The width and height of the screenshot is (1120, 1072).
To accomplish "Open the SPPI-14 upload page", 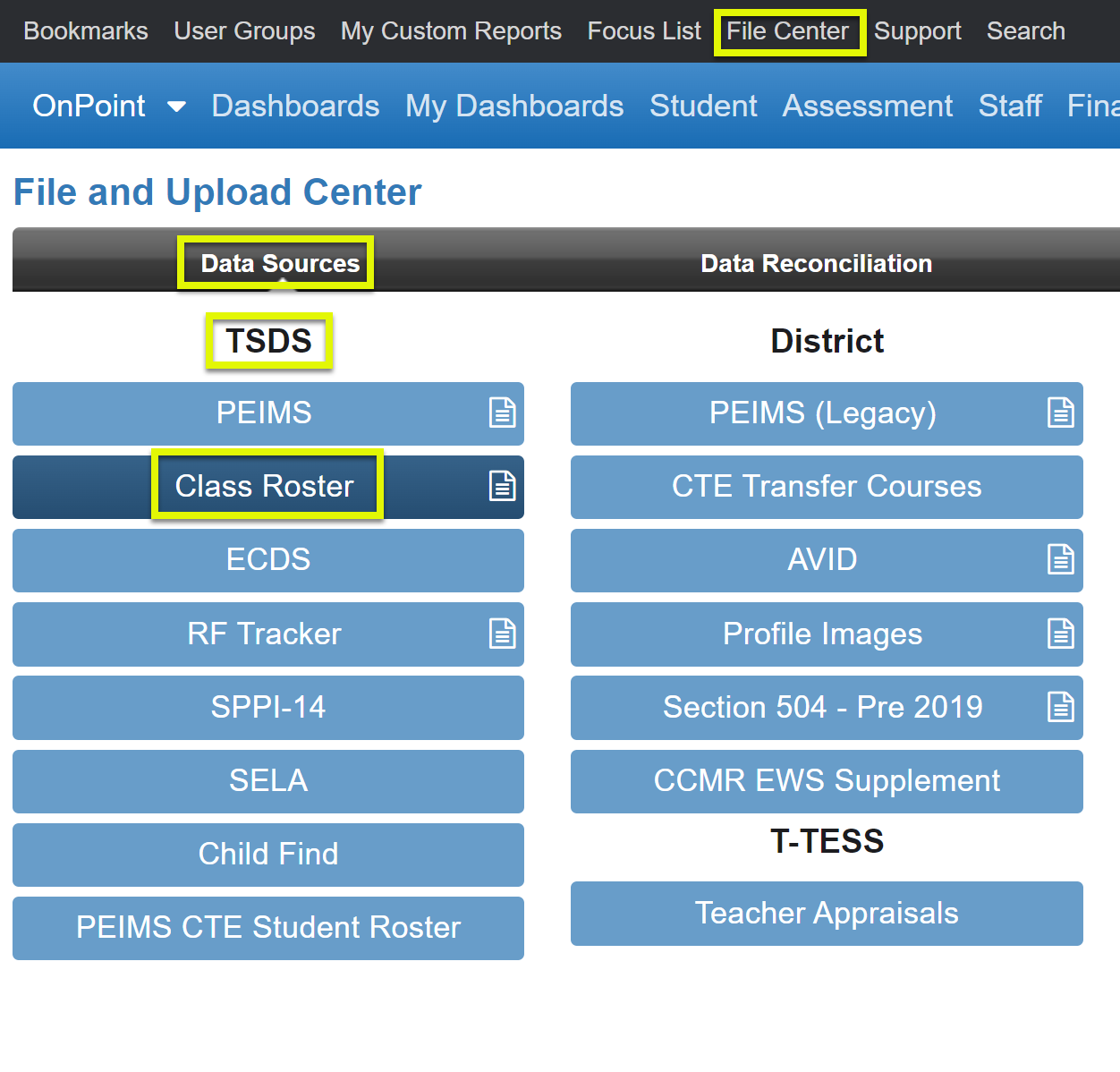I will (x=268, y=707).
